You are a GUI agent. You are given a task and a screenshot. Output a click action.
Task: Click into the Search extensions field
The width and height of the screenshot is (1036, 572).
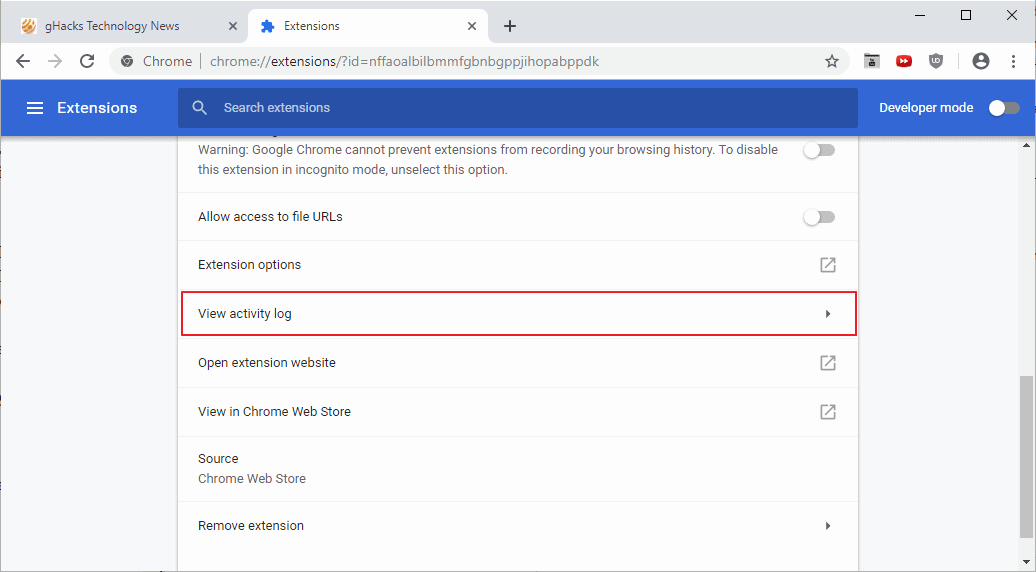(x=518, y=108)
